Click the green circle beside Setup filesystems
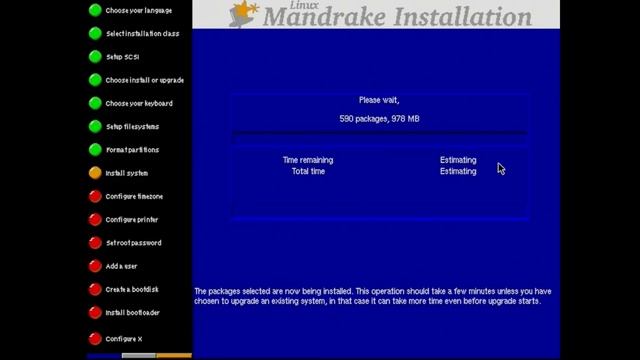The height and width of the screenshot is (360, 640). click(95, 127)
